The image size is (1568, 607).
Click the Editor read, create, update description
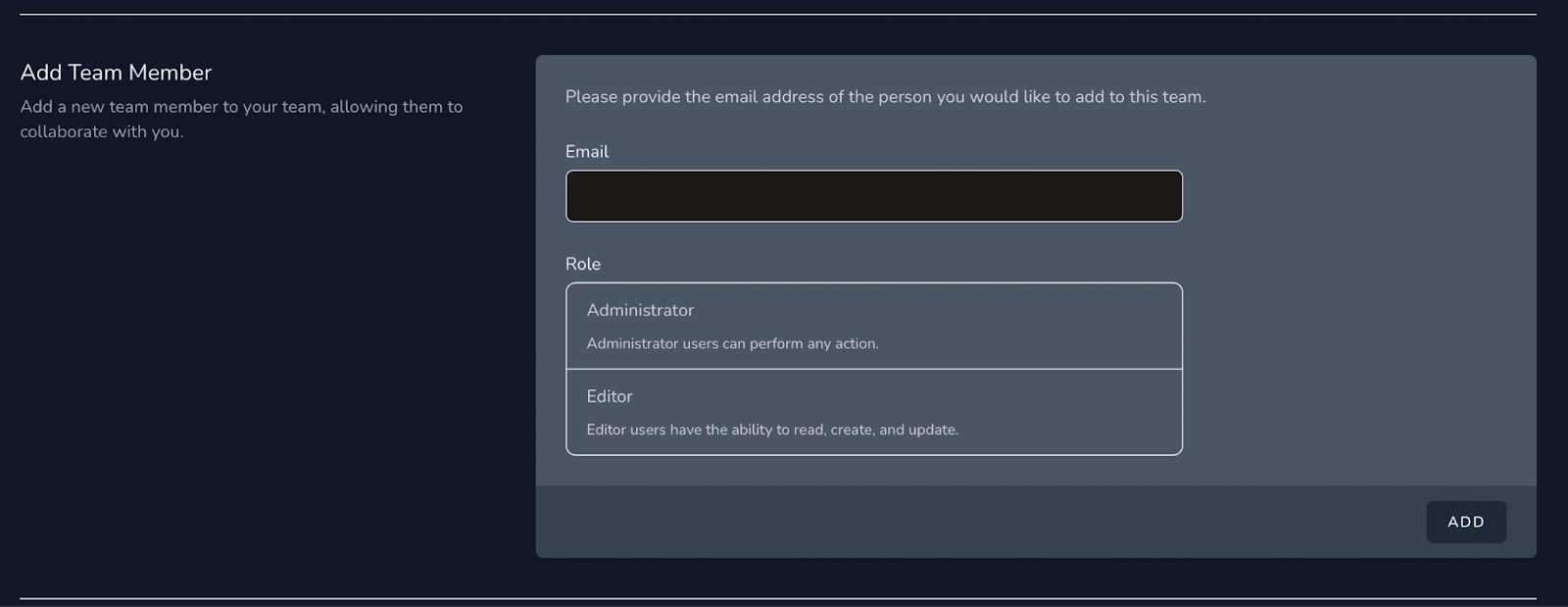pos(772,430)
